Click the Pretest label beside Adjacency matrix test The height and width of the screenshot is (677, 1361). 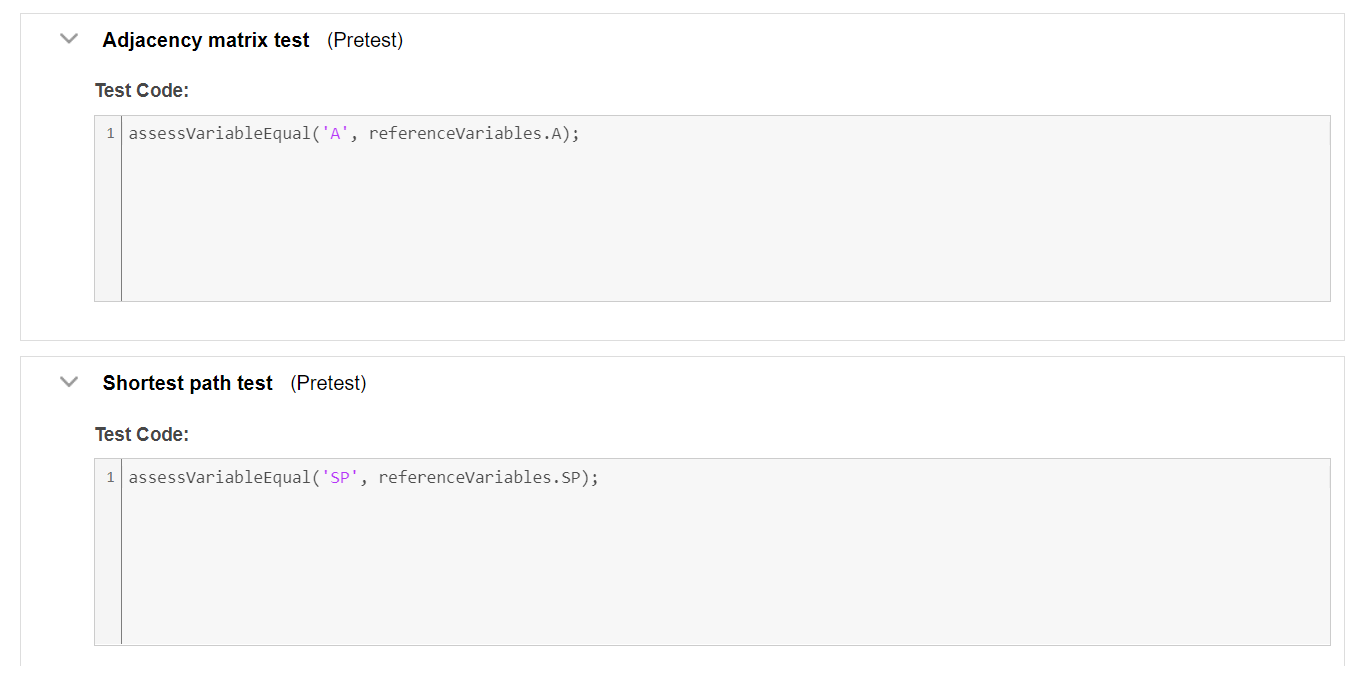(365, 40)
